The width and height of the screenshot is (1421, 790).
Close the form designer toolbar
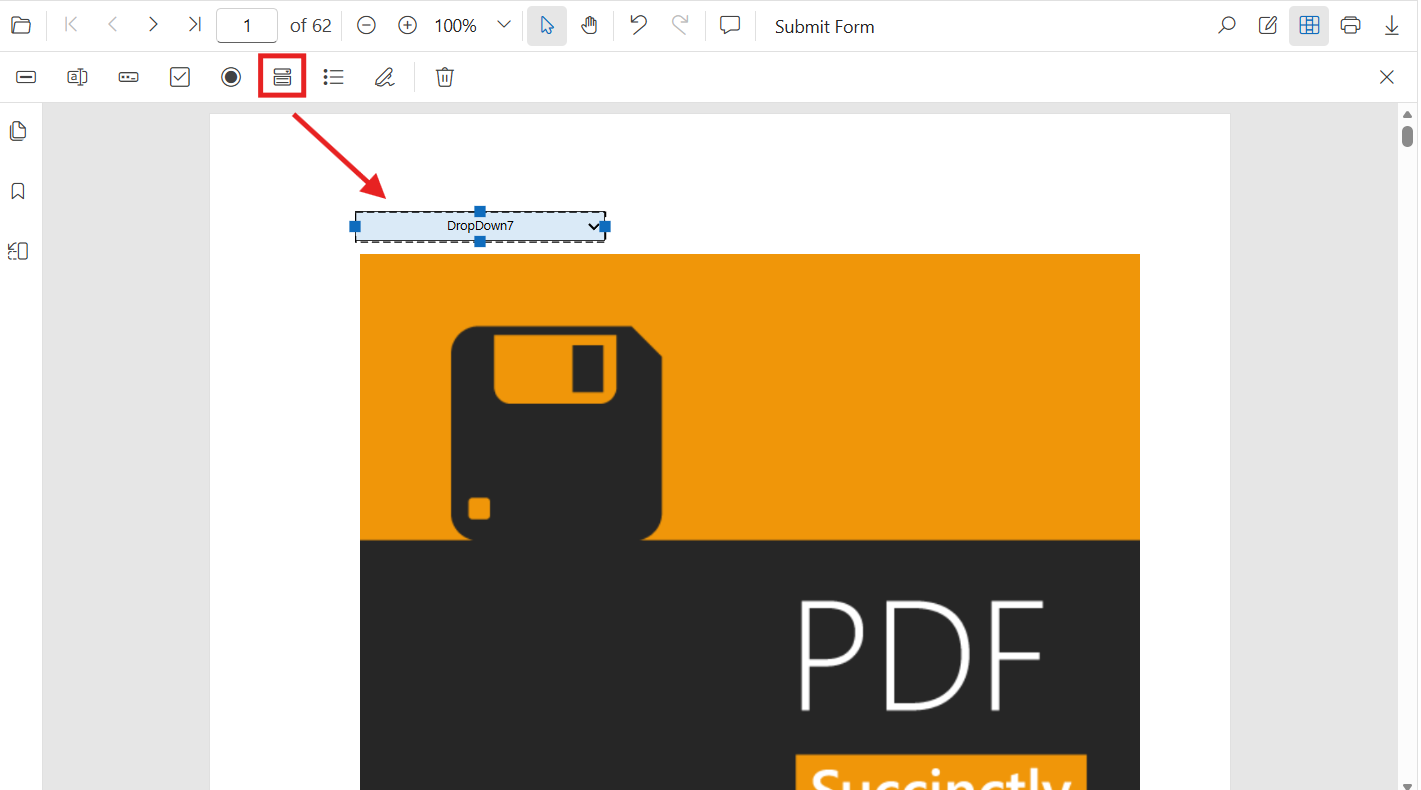coord(1387,77)
